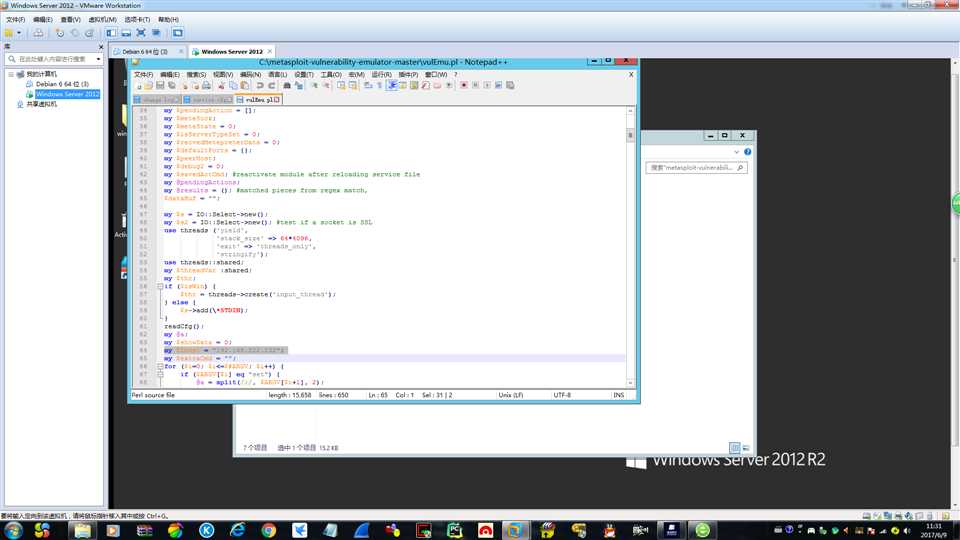Select Debian 6 64 位 in library tree

point(61,84)
